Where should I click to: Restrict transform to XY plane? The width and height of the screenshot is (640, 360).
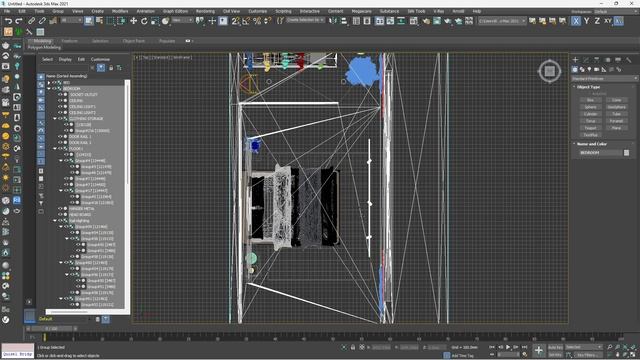[608, 21]
